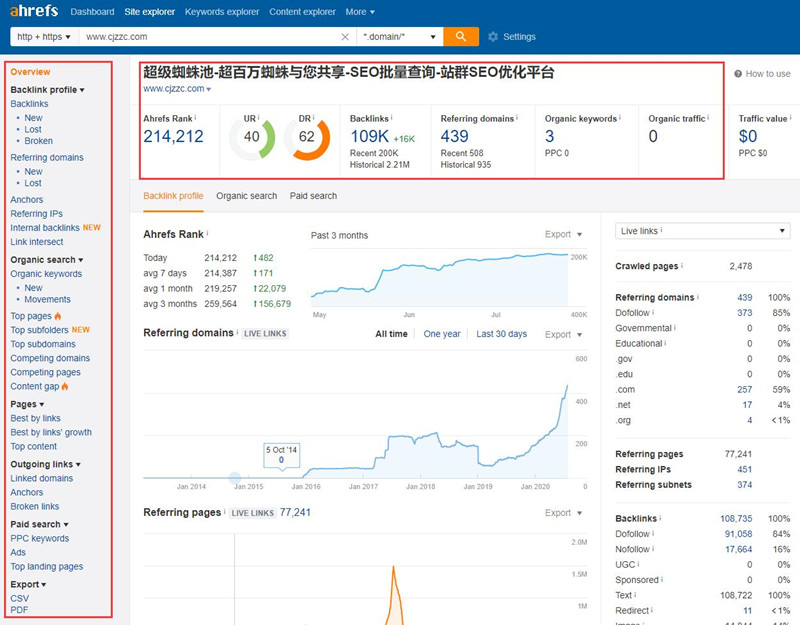Click the 109K backlinks count
The image size is (800, 625).
(369, 137)
